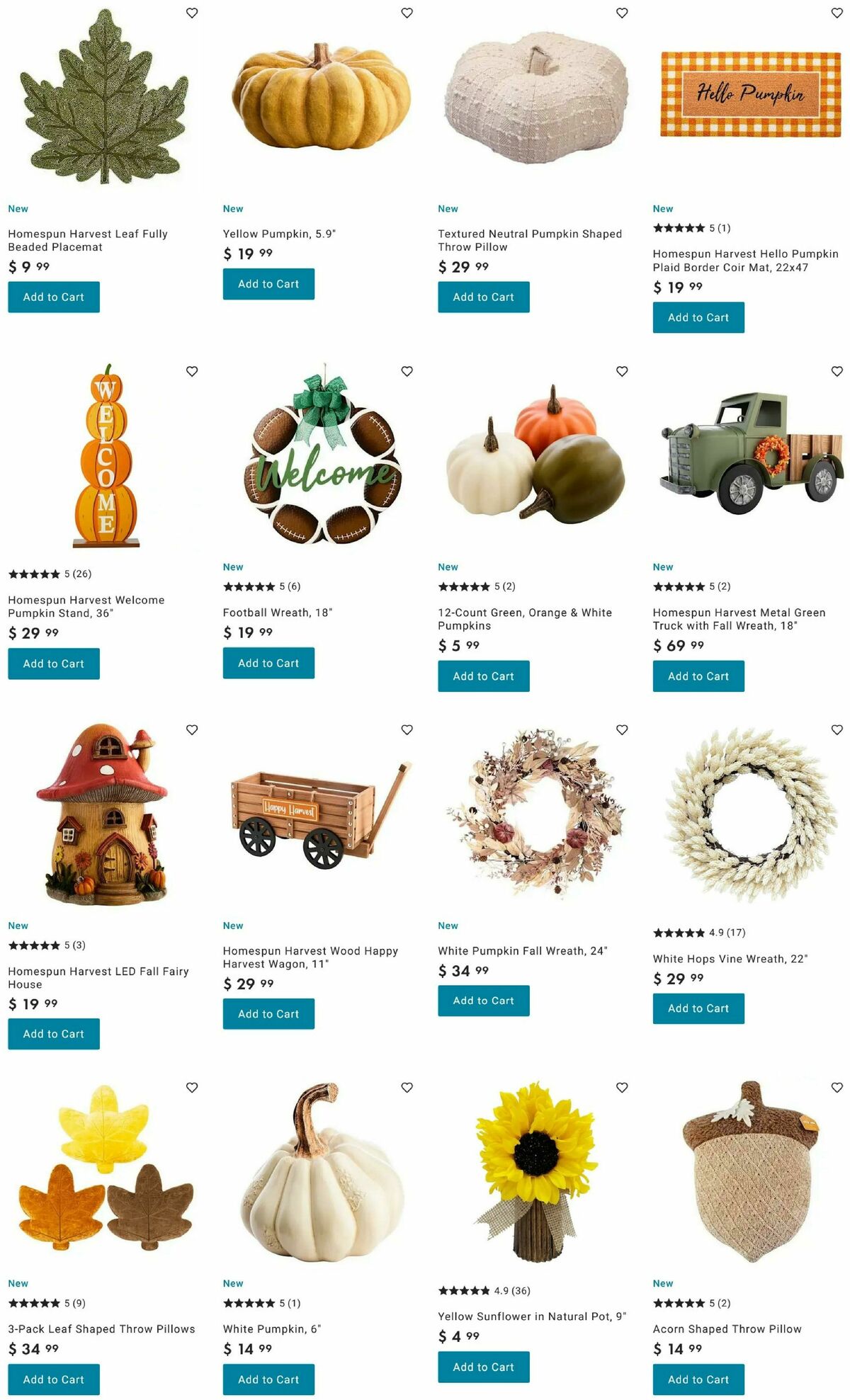
Task: Open White Pumpkin, 6" product link
Action: (271, 1329)
